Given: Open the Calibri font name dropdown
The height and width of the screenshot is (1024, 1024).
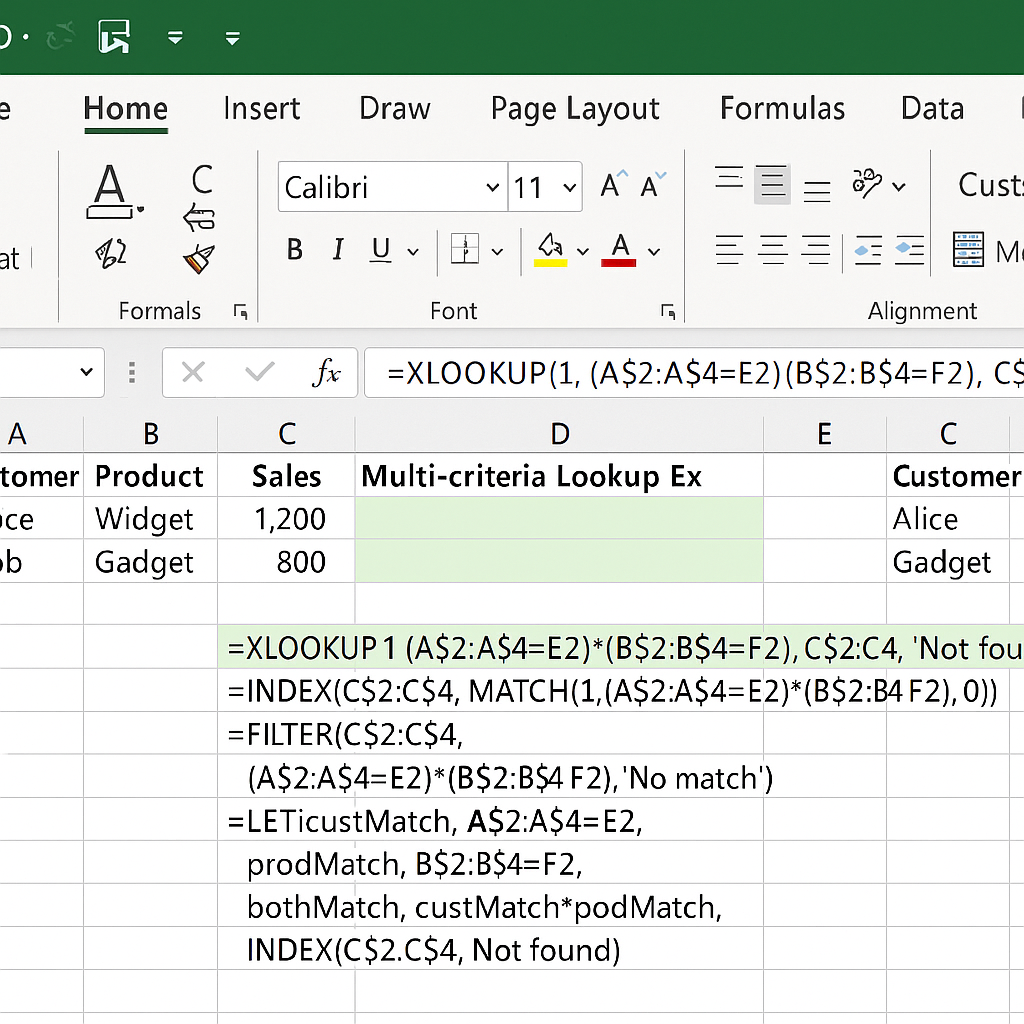Looking at the screenshot, I should click(x=390, y=187).
